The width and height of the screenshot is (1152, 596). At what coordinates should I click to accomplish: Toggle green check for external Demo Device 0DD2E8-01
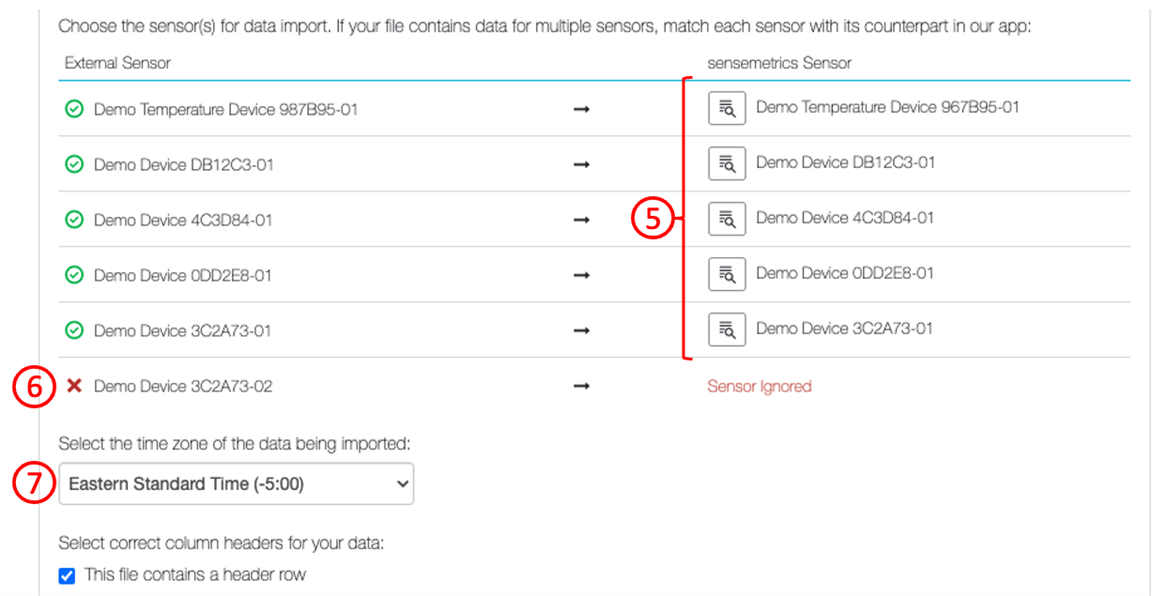[74, 275]
